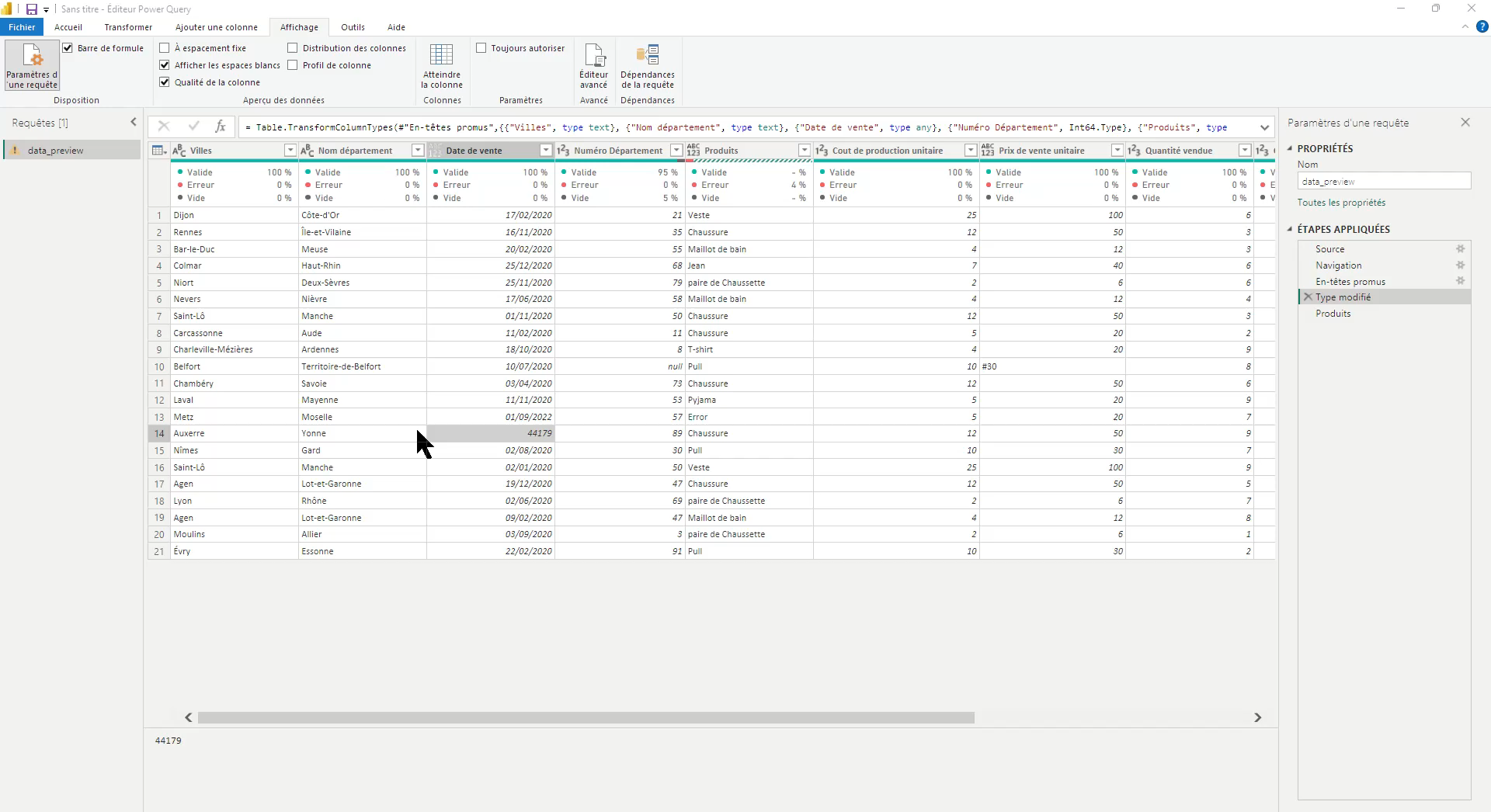Delete the Type modifié step

[1308, 297]
